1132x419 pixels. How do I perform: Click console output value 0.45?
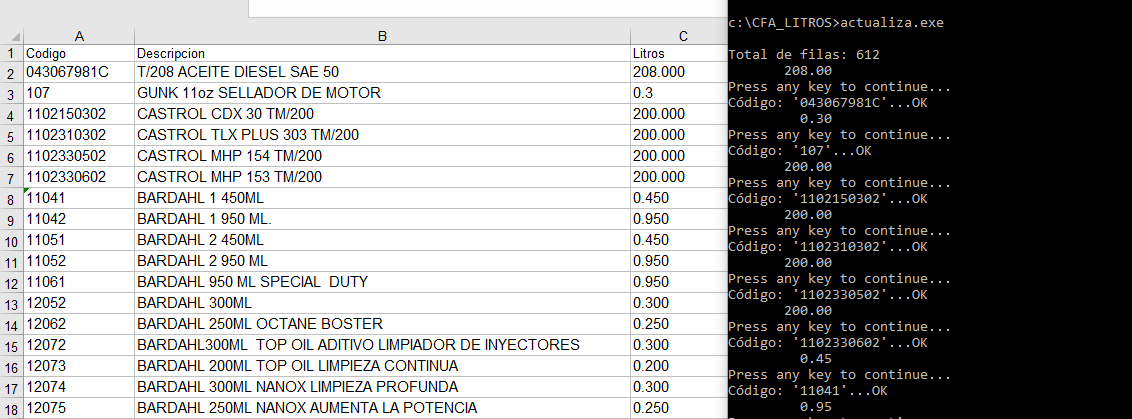[x=816, y=359]
